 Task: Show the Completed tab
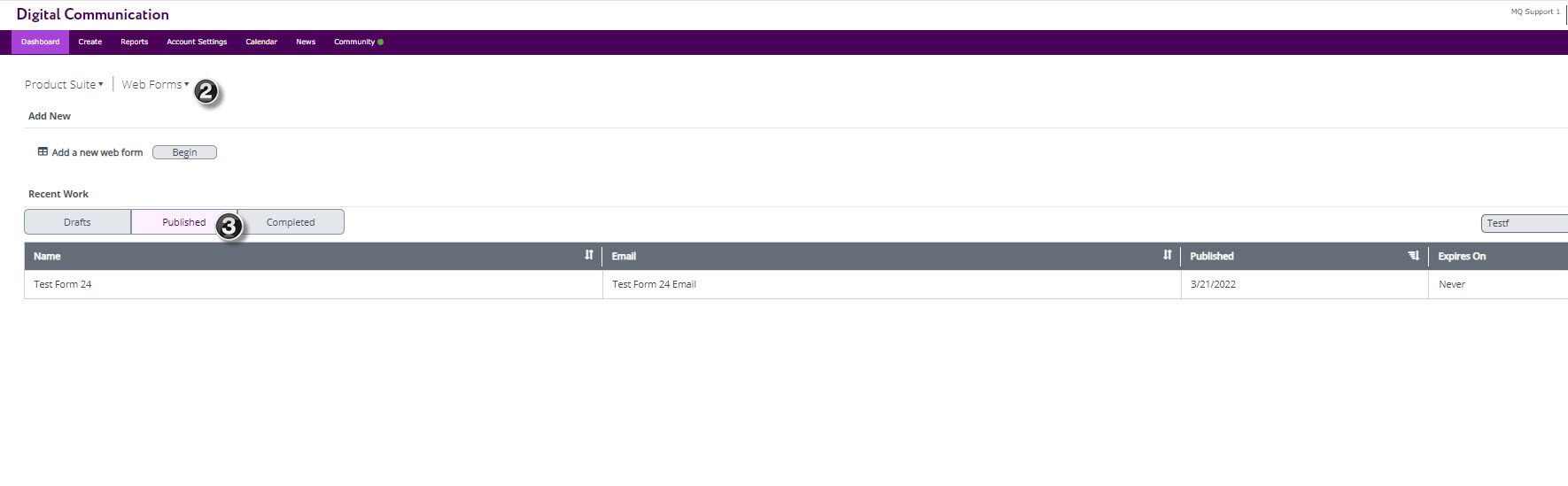291,222
